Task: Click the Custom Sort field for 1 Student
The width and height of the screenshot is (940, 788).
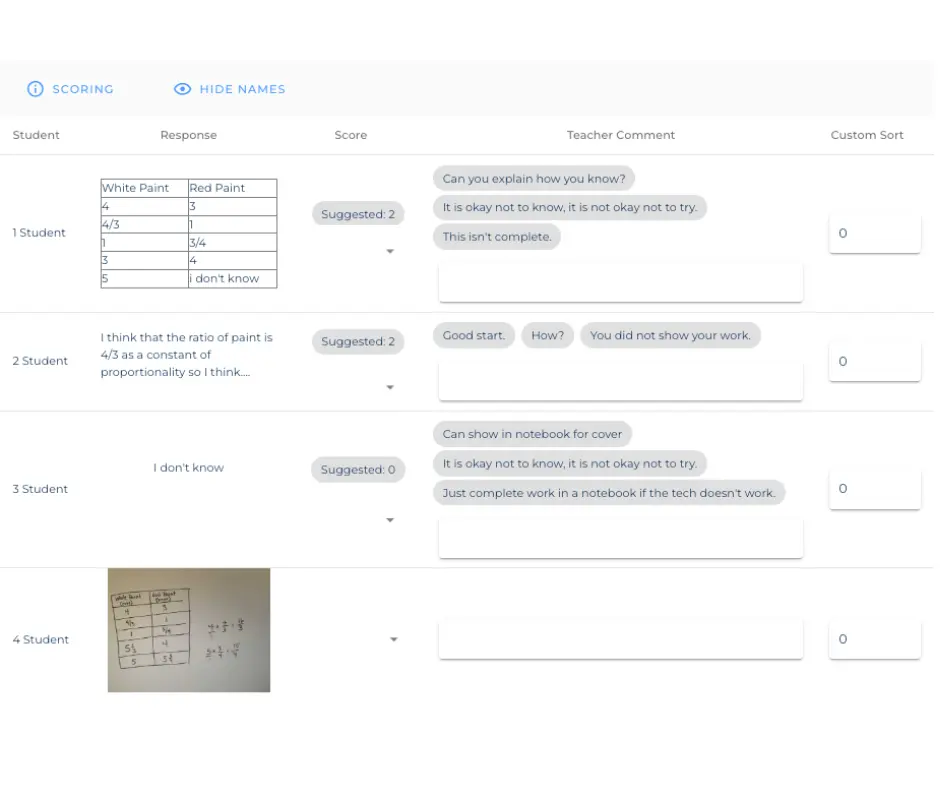Action: pos(874,233)
